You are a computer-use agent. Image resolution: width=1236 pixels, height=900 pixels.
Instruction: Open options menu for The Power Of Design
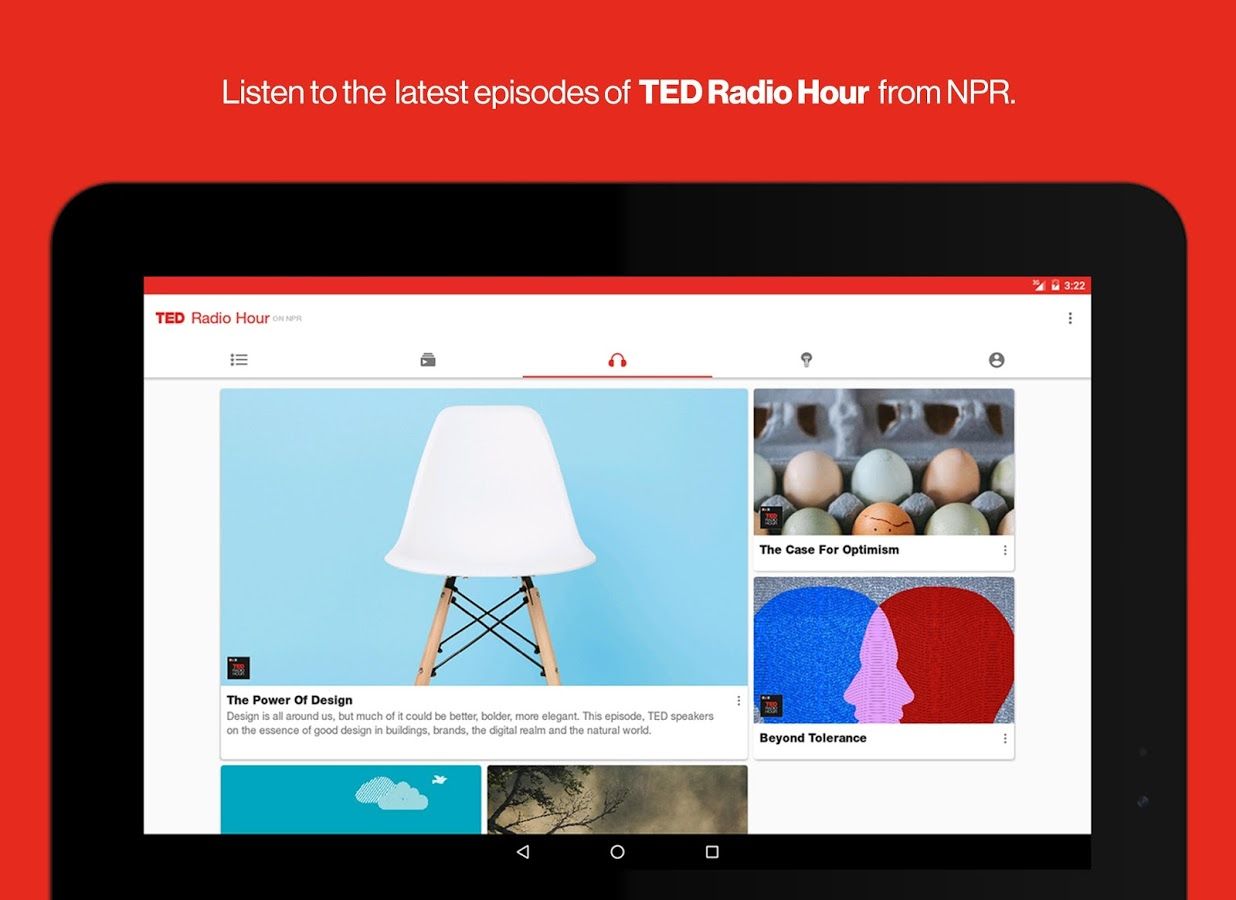pos(738,700)
